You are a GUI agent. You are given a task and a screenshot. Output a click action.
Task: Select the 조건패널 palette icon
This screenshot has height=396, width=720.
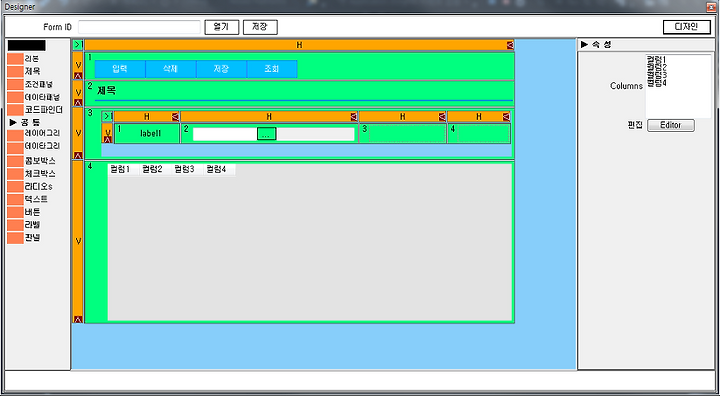(x=15, y=85)
